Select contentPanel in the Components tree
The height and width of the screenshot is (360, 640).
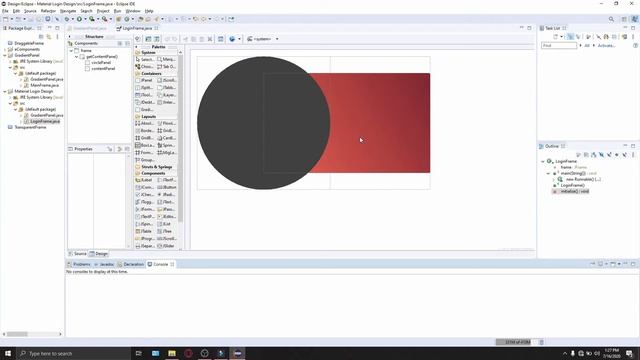(103, 69)
